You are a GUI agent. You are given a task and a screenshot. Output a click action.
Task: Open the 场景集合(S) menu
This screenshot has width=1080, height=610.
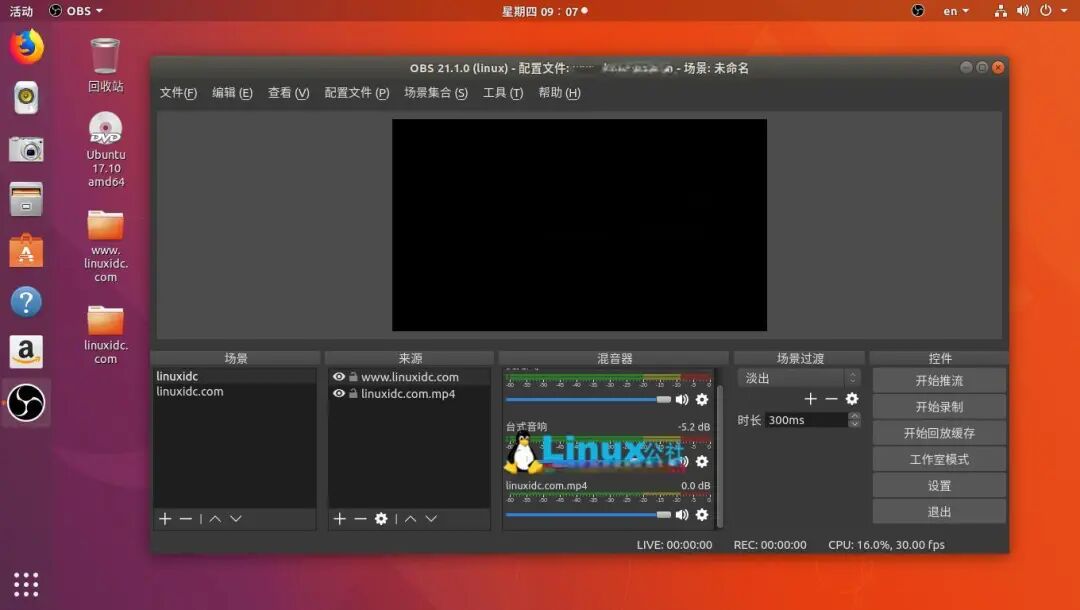pyautogui.click(x=436, y=92)
